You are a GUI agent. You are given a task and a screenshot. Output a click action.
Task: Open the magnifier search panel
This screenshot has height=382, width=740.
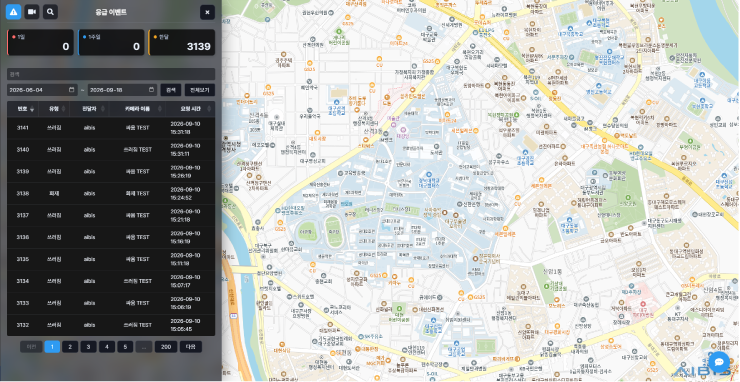tap(50, 12)
